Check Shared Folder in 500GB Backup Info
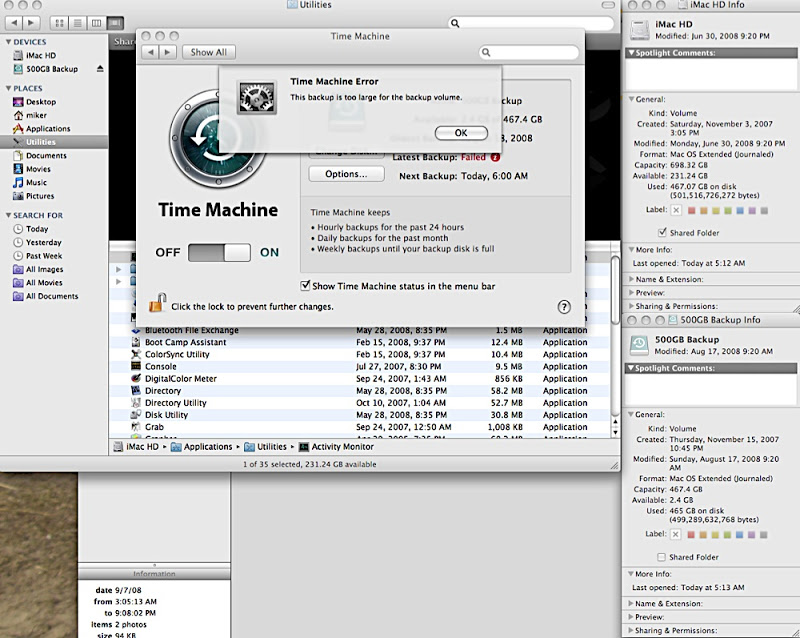 pos(662,557)
